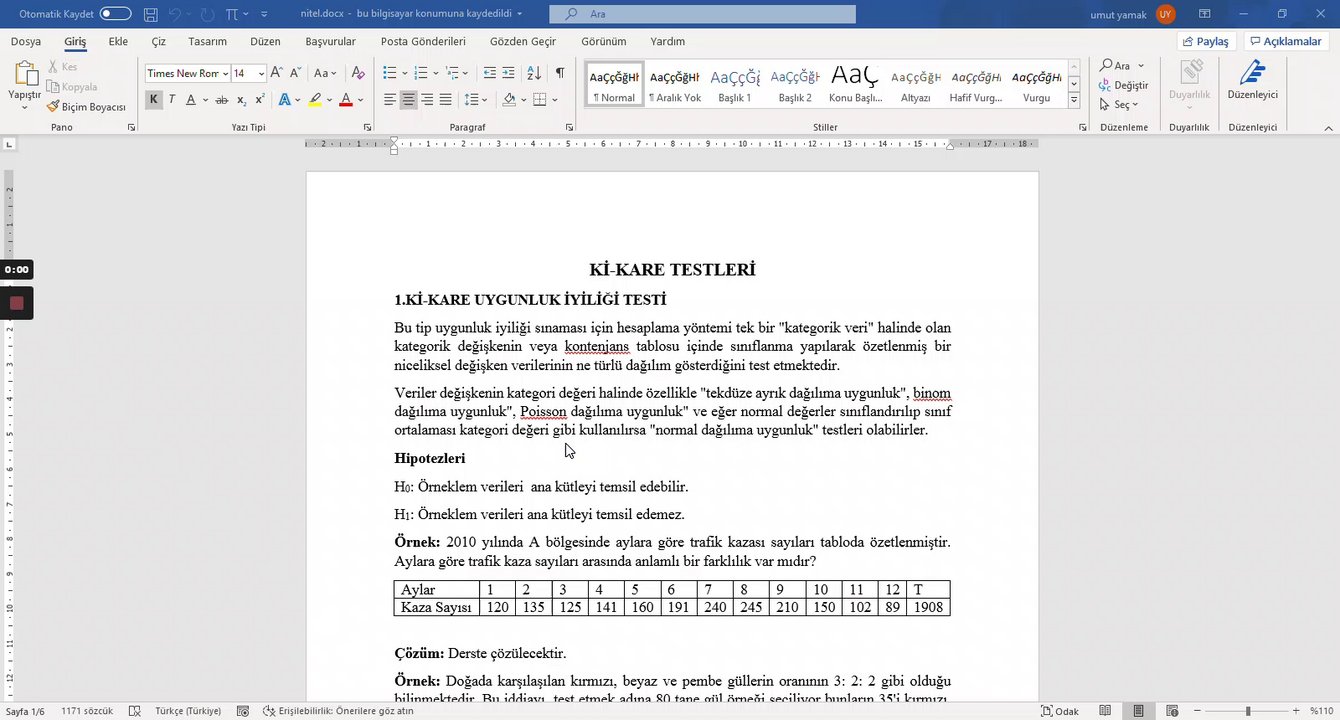
Task: Decrease paragraph indent
Action: [x=489, y=73]
